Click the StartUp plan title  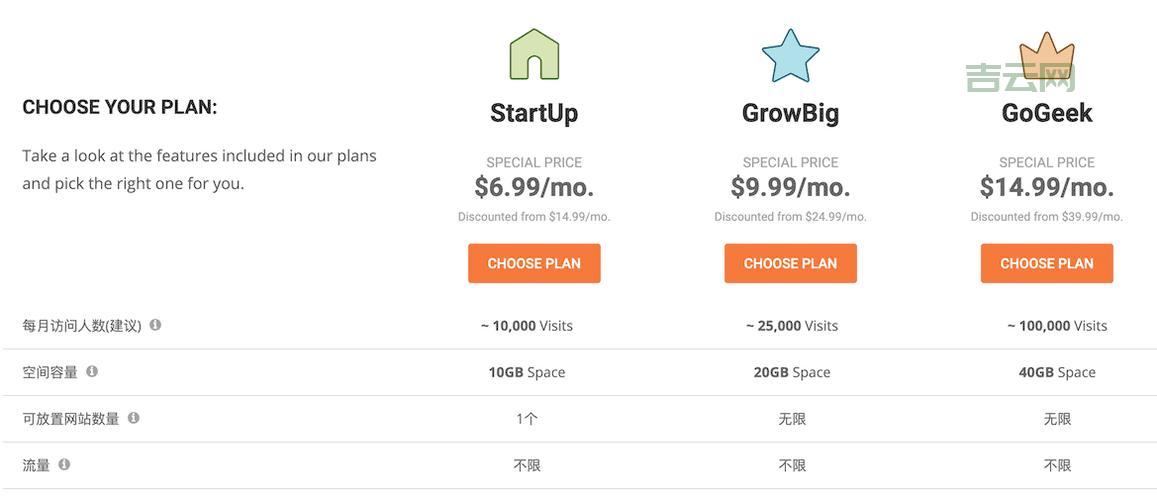click(x=534, y=113)
